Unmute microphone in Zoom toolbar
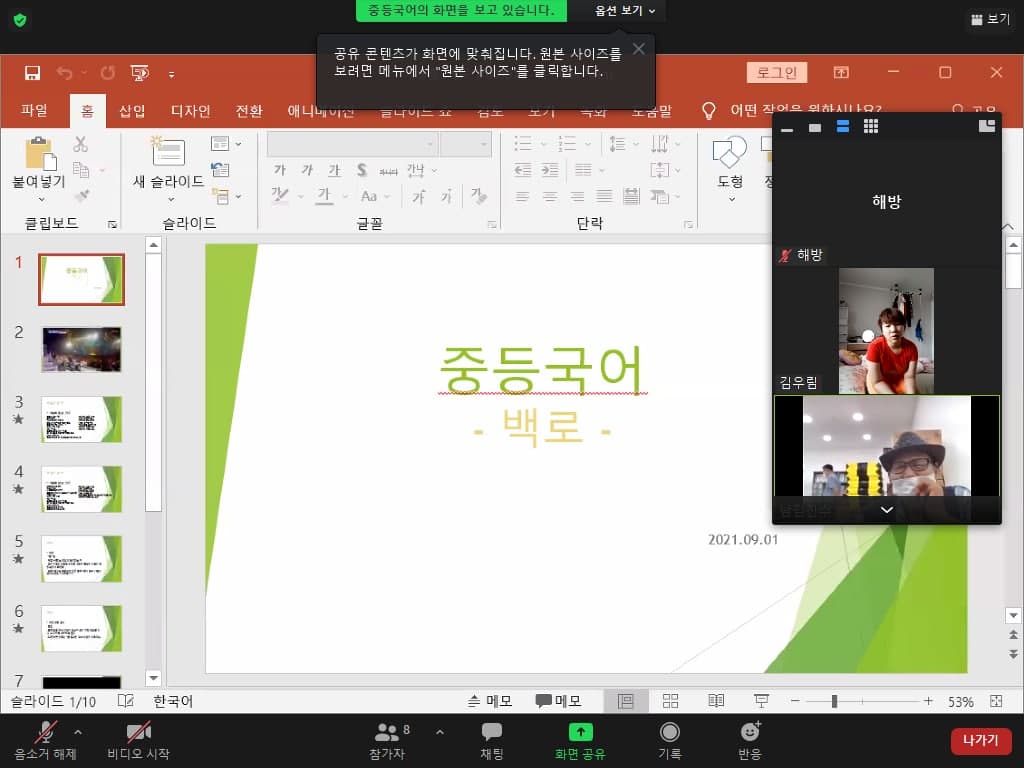This screenshot has width=1024, height=768. 45,741
